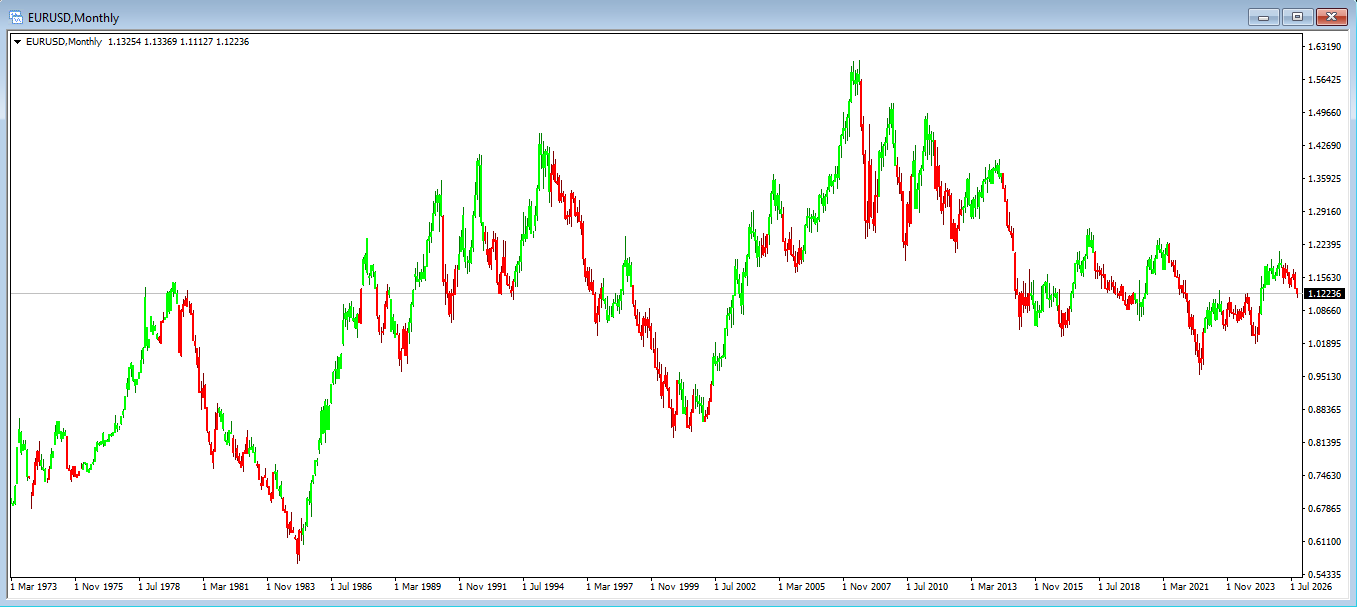Click price level 0.88365 on price axis
Screen dimensions: 1357x607
coord(1324,410)
